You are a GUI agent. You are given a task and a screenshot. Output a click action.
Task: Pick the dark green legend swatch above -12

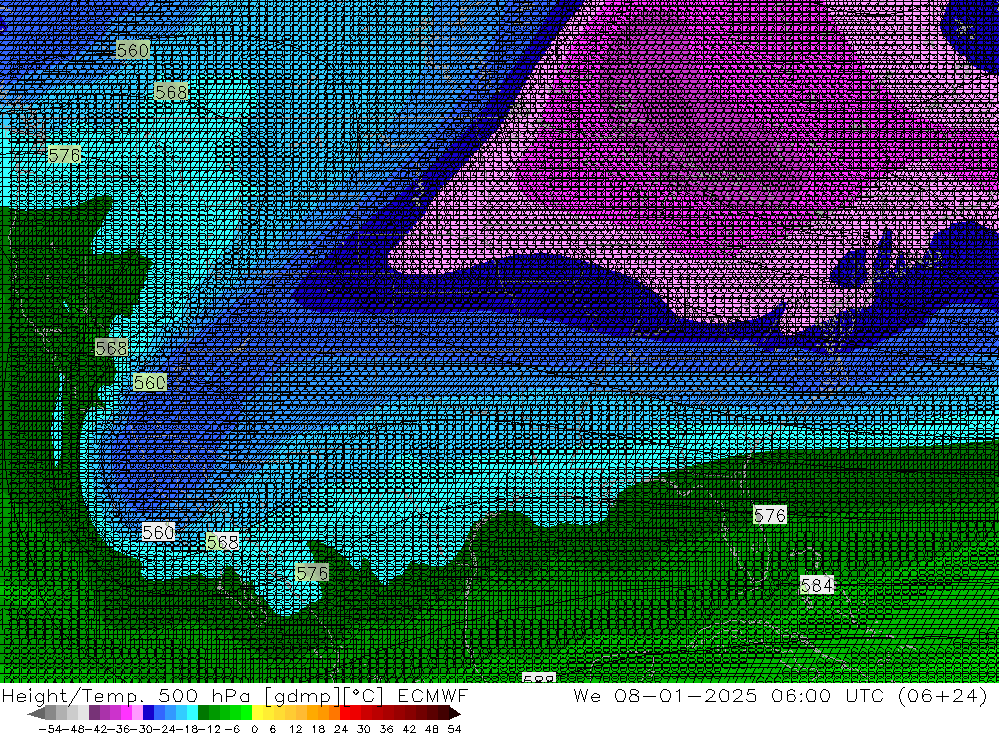click(x=203, y=712)
